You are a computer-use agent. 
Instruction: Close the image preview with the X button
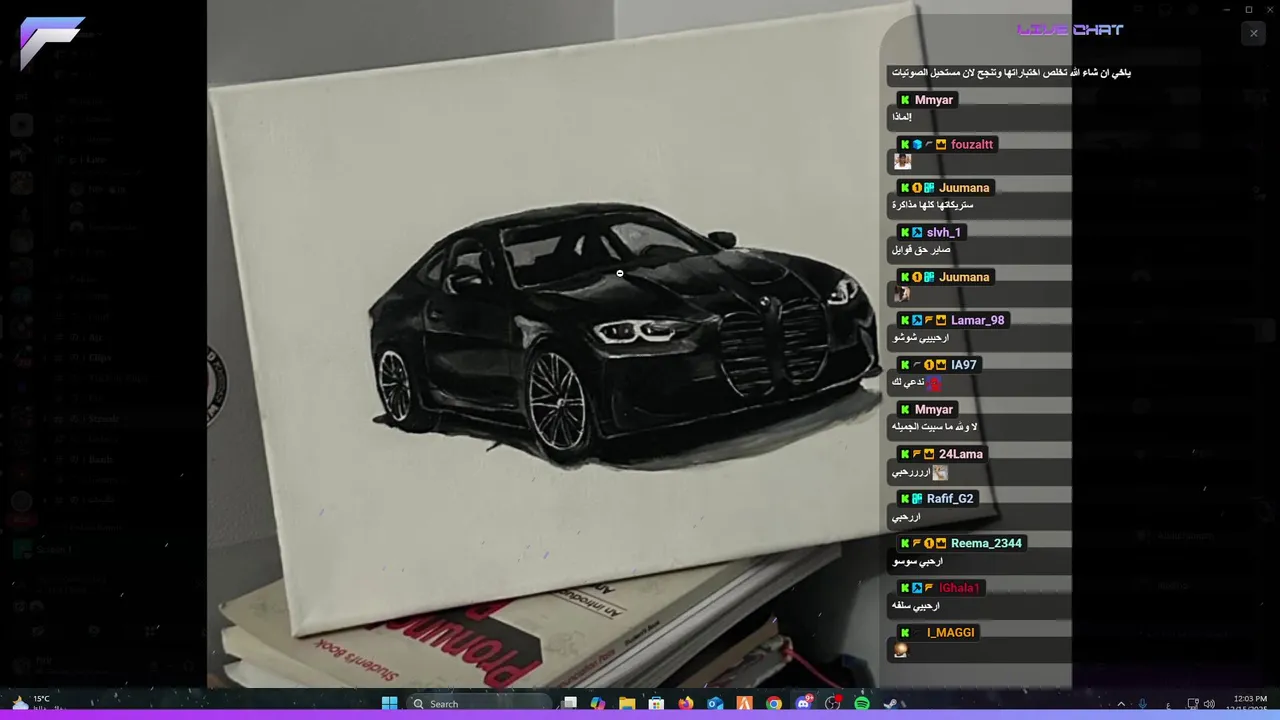coord(1253,33)
